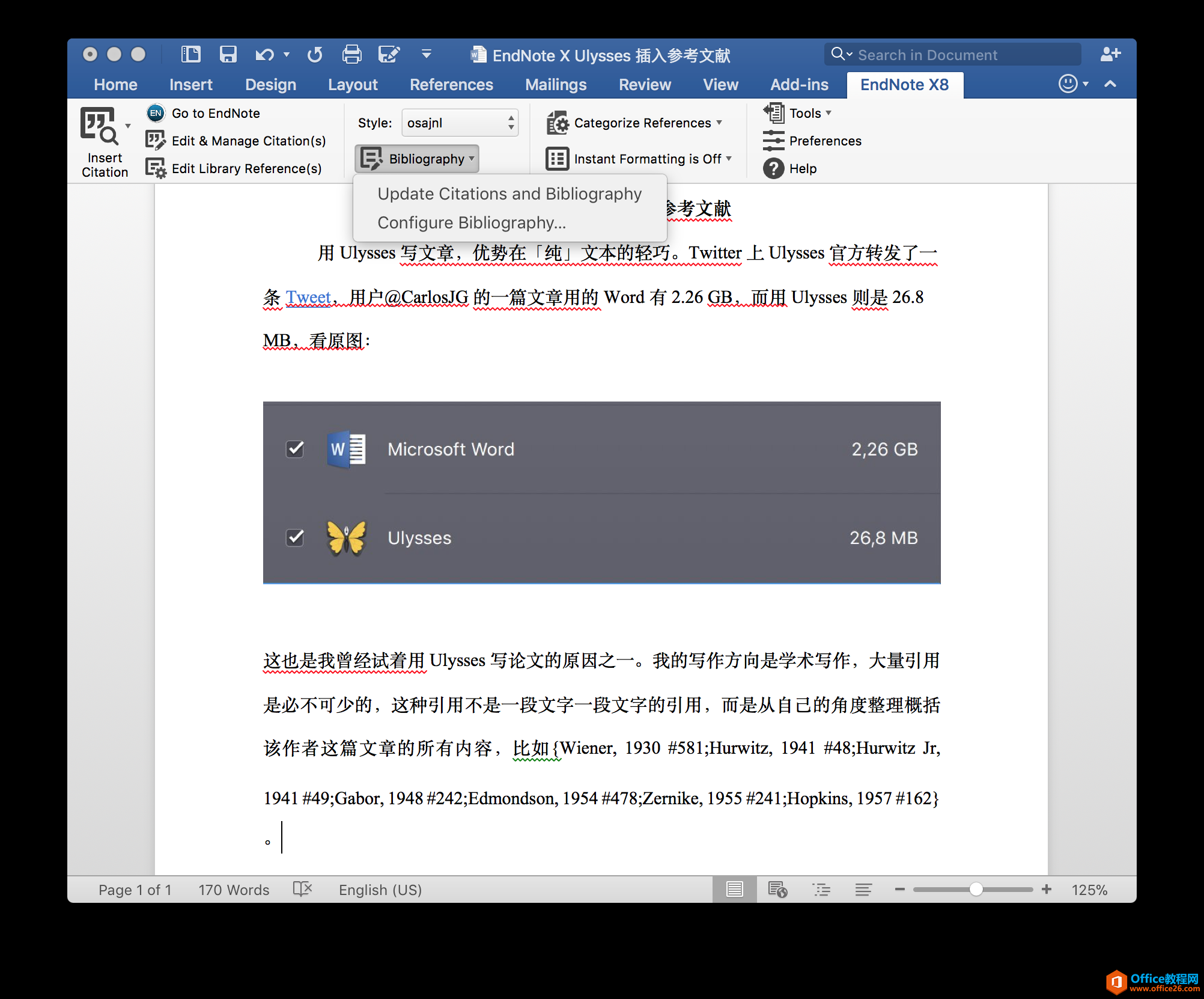Click the Edit Library Reference(s) icon
1204x999 pixels.
point(156,168)
